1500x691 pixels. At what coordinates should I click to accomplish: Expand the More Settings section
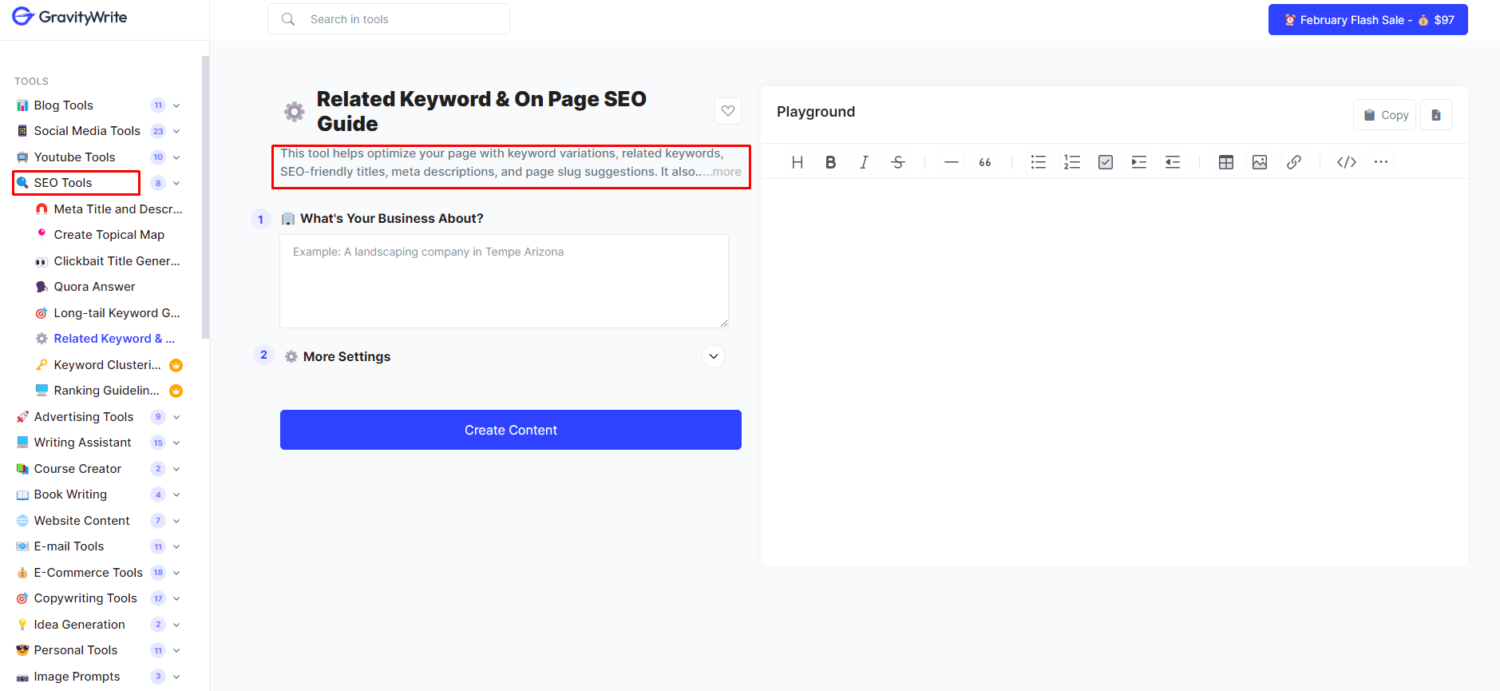[x=713, y=356]
